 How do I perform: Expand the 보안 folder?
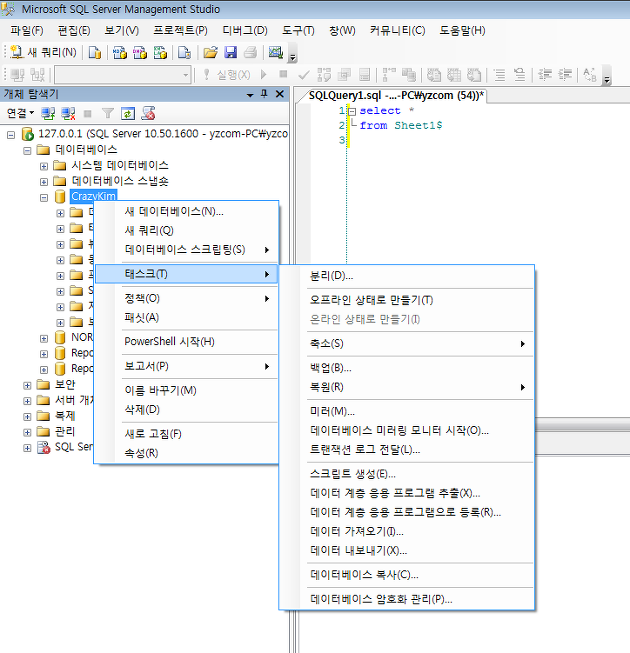pyautogui.click(x=27, y=386)
